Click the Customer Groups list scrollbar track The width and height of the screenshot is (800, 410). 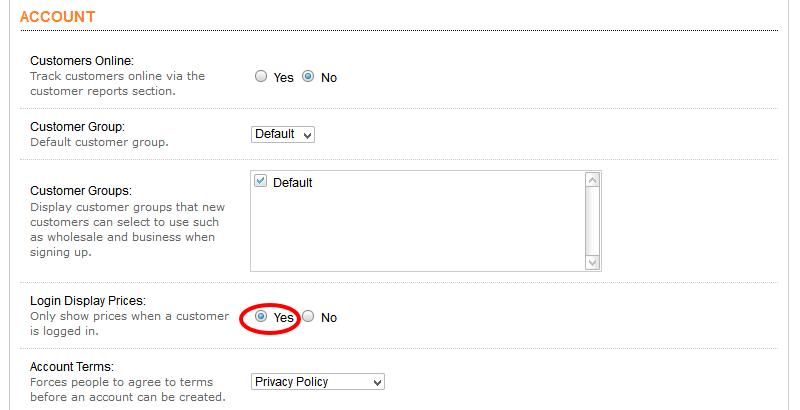click(592, 221)
